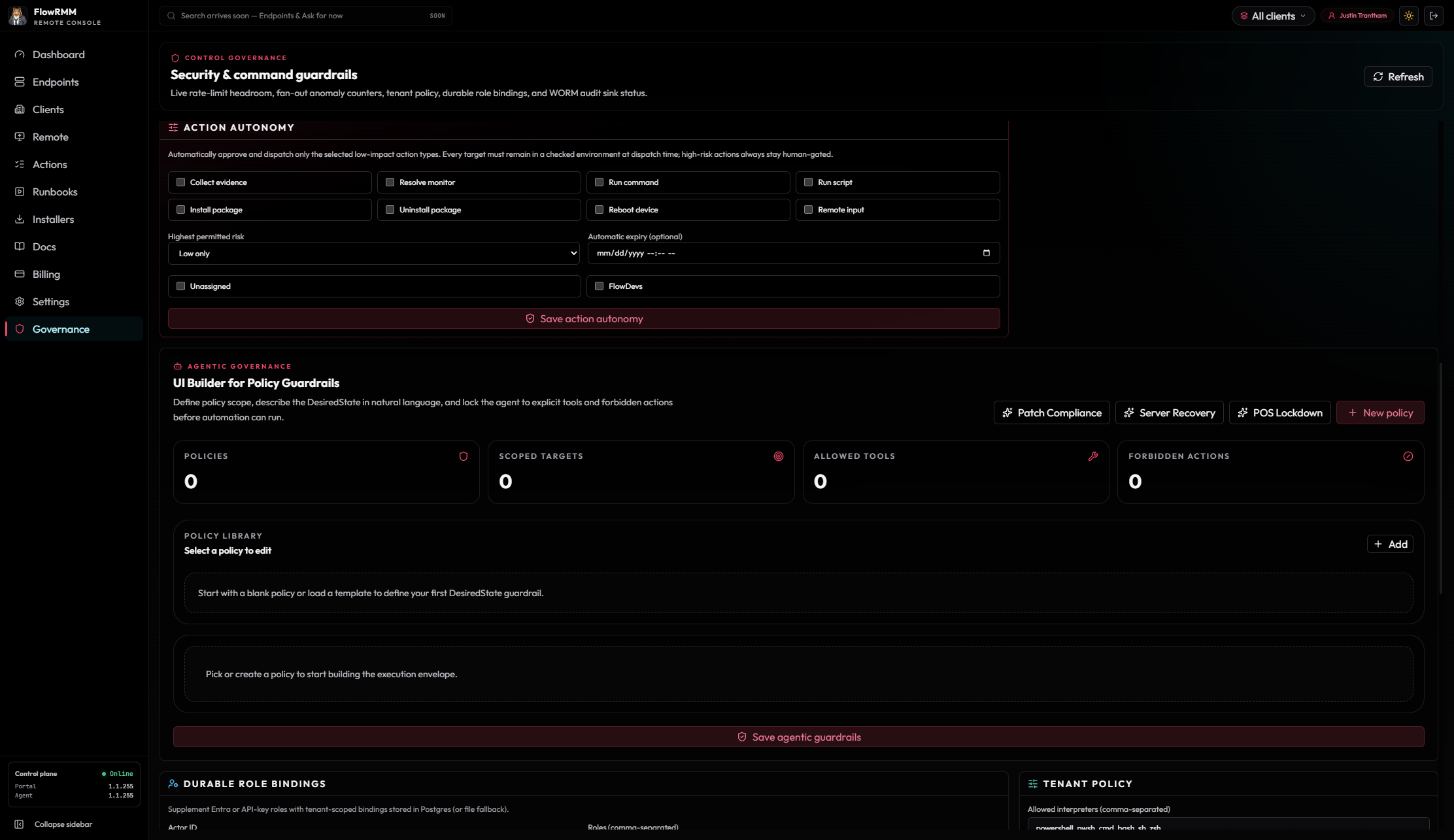Click the logout icon

pyautogui.click(x=1434, y=16)
